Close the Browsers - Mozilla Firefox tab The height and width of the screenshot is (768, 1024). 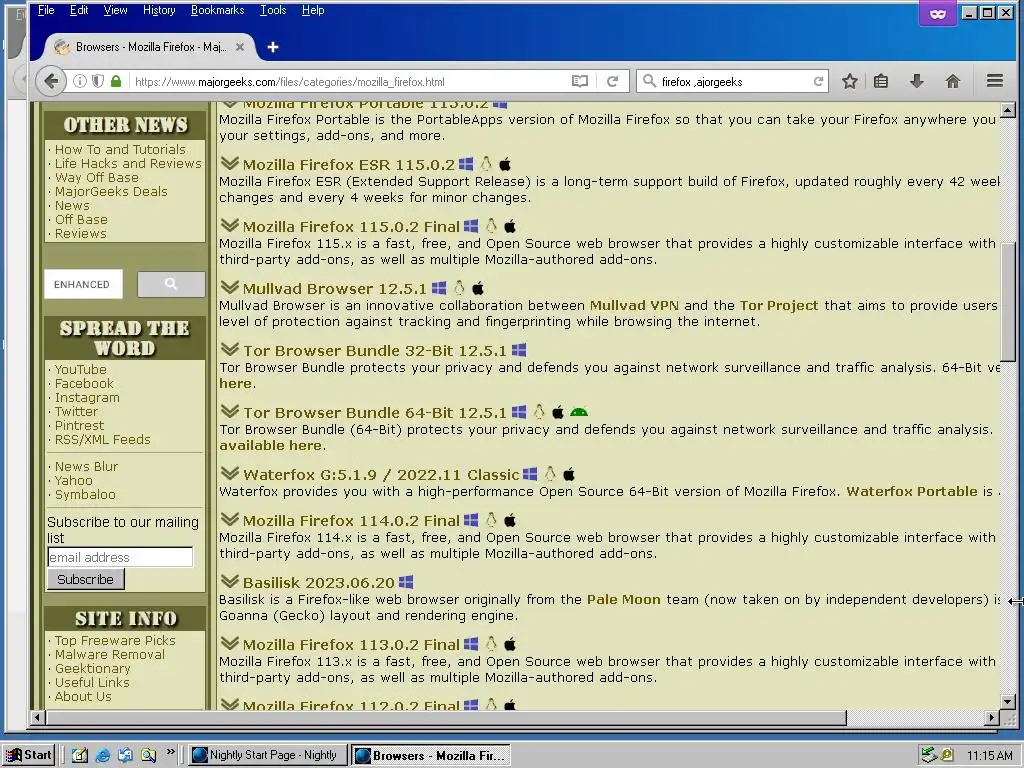pos(240,47)
